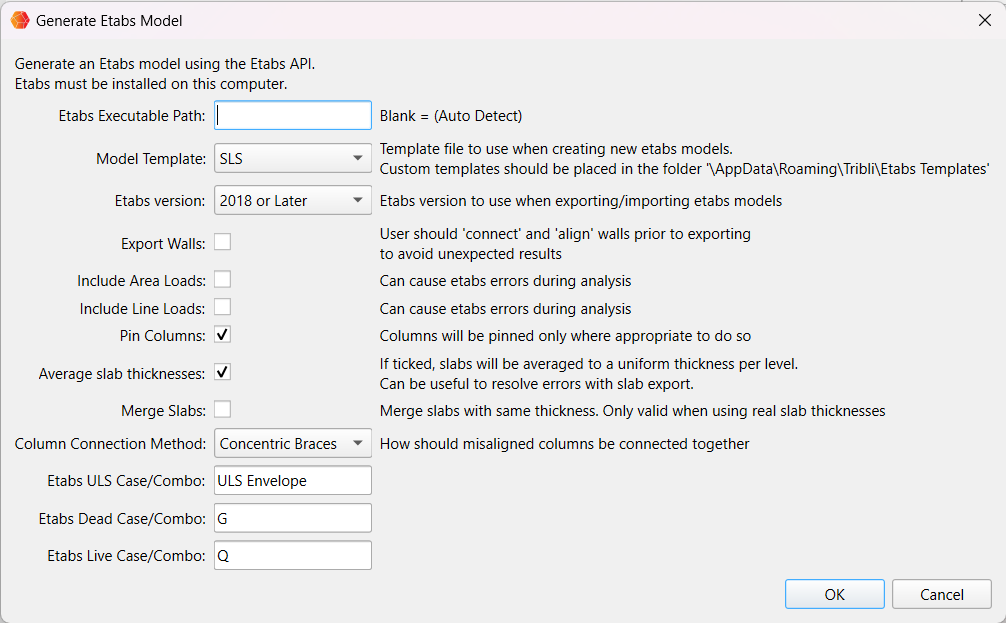The height and width of the screenshot is (623, 1006).
Task: Expand the Etabs version dropdown
Action: 293,201
